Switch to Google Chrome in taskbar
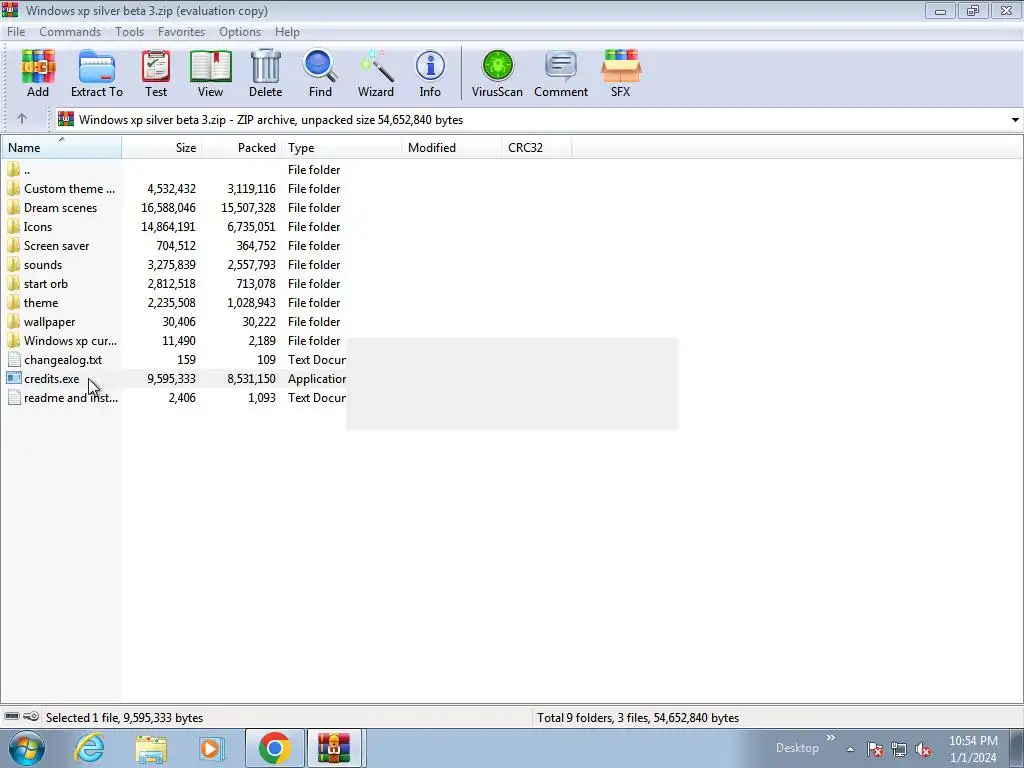This screenshot has height=768, width=1024. point(275,748)
